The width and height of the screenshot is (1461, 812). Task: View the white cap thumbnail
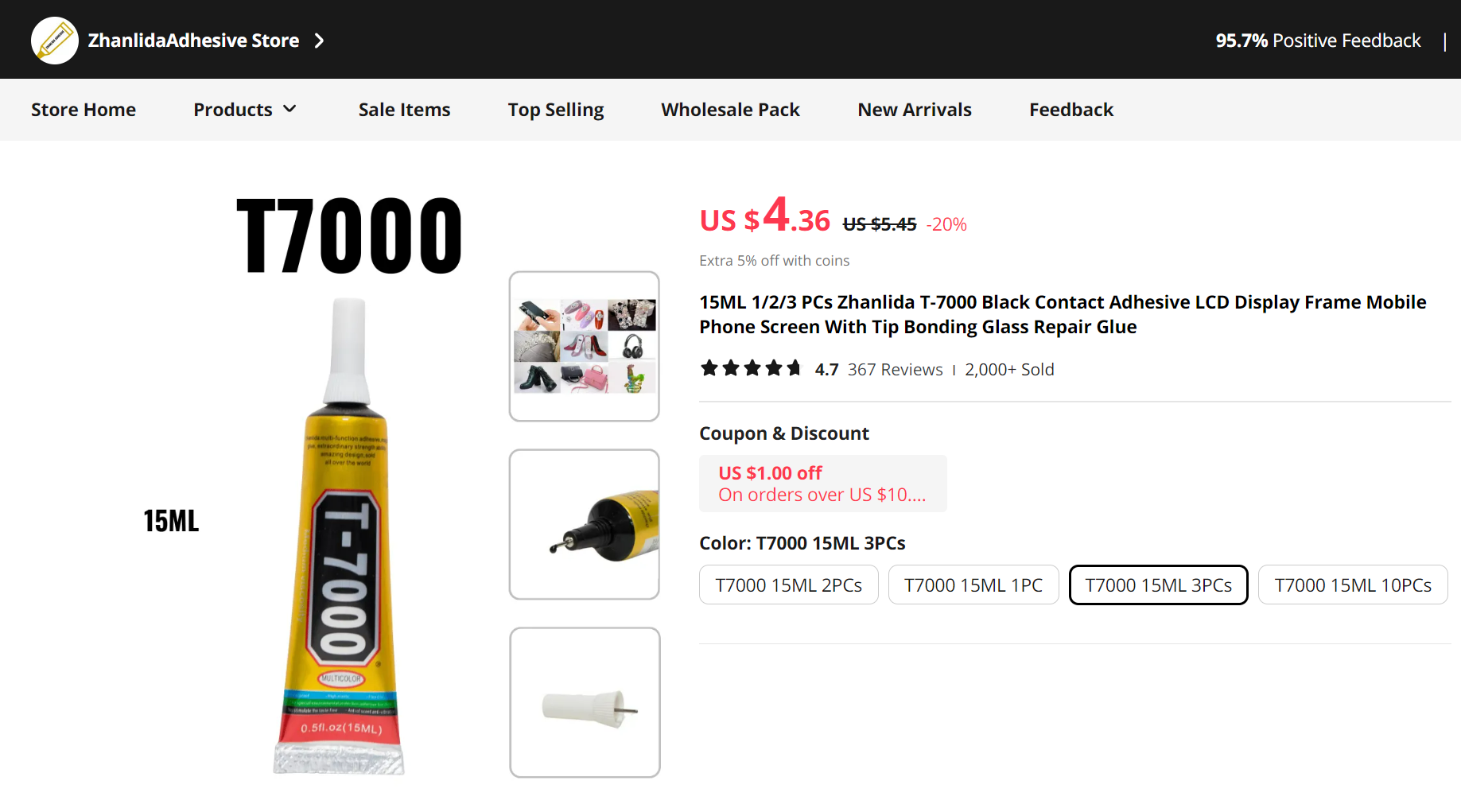tap(585, 703)
